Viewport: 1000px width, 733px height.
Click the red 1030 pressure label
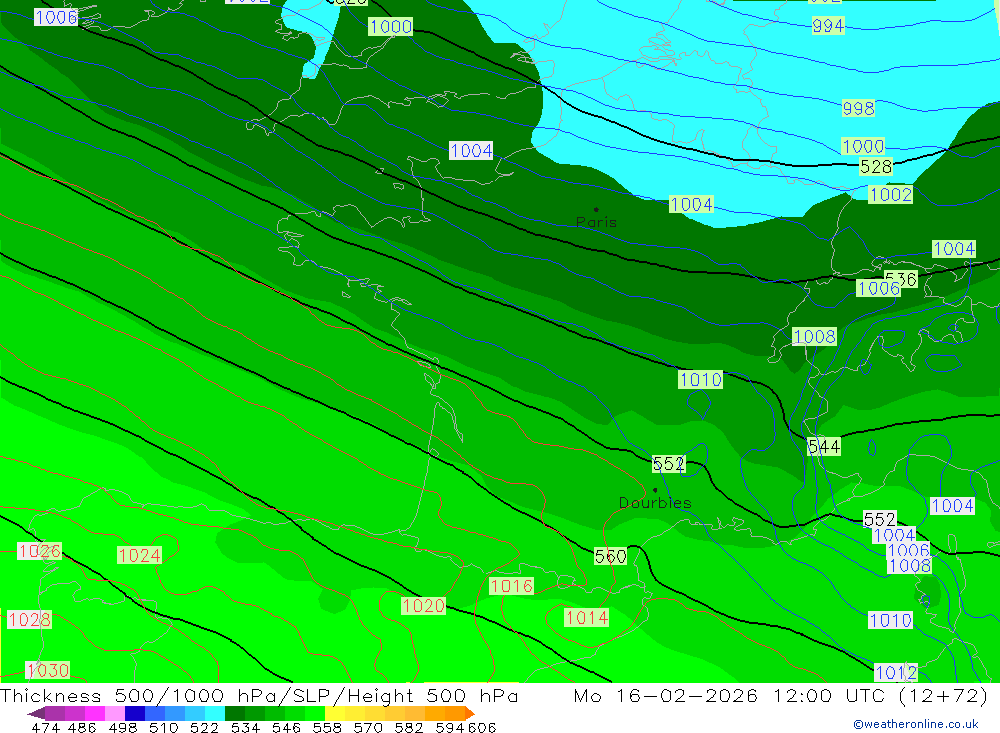point(48,670)
